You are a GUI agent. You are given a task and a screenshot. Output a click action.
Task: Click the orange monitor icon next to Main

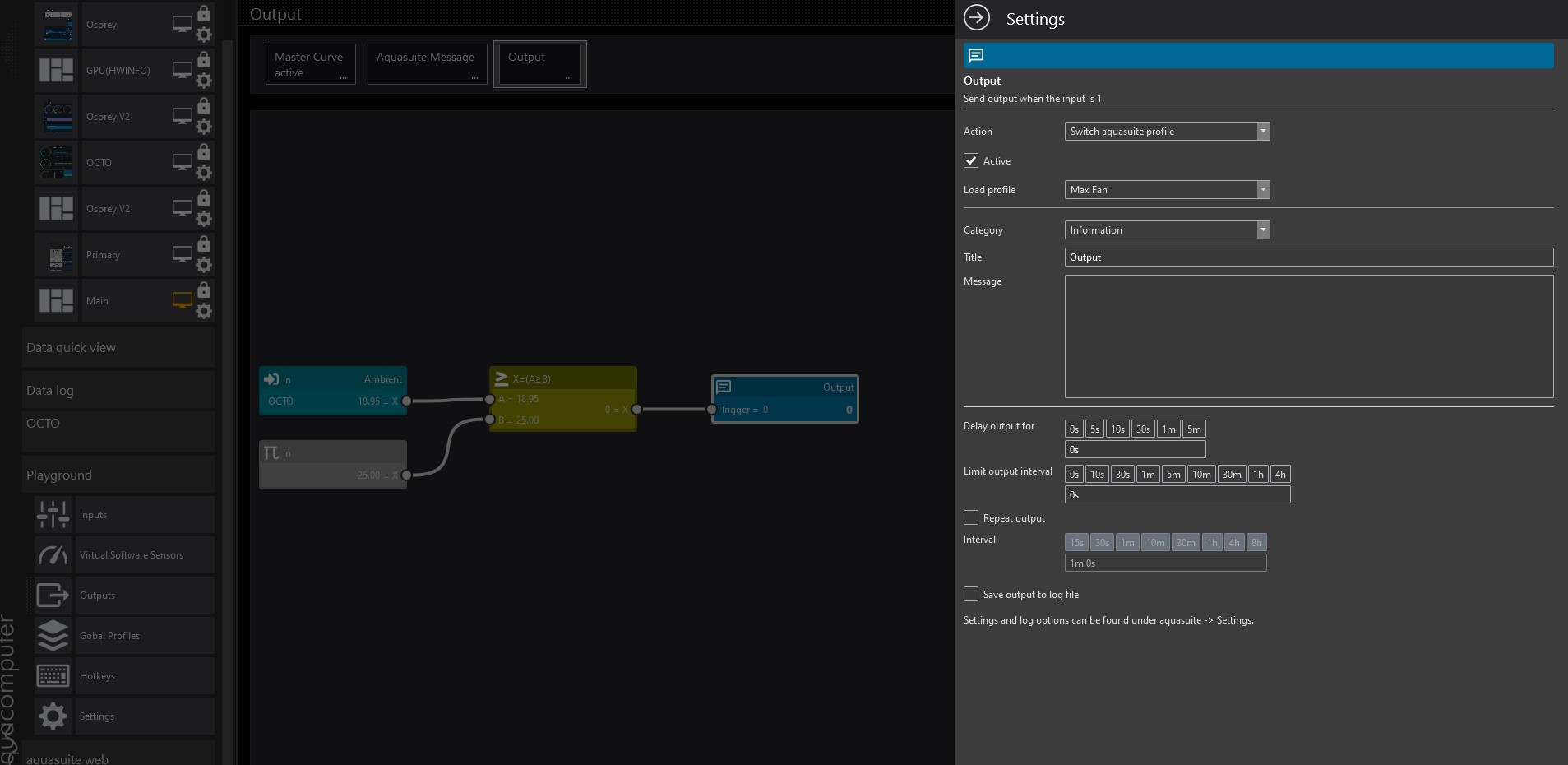tap(182, 300)
